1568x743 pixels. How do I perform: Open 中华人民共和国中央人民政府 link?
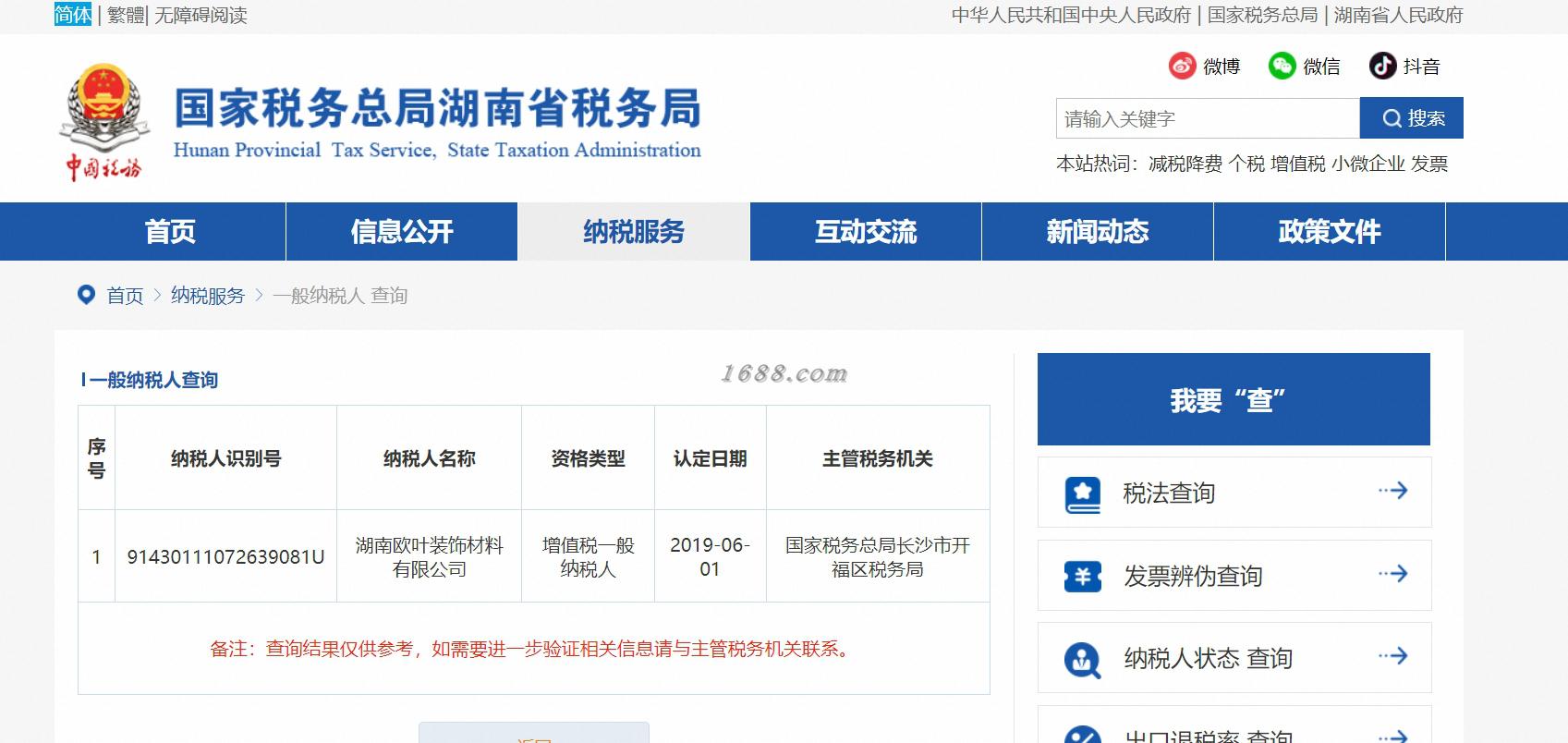tap(1071, 15)
